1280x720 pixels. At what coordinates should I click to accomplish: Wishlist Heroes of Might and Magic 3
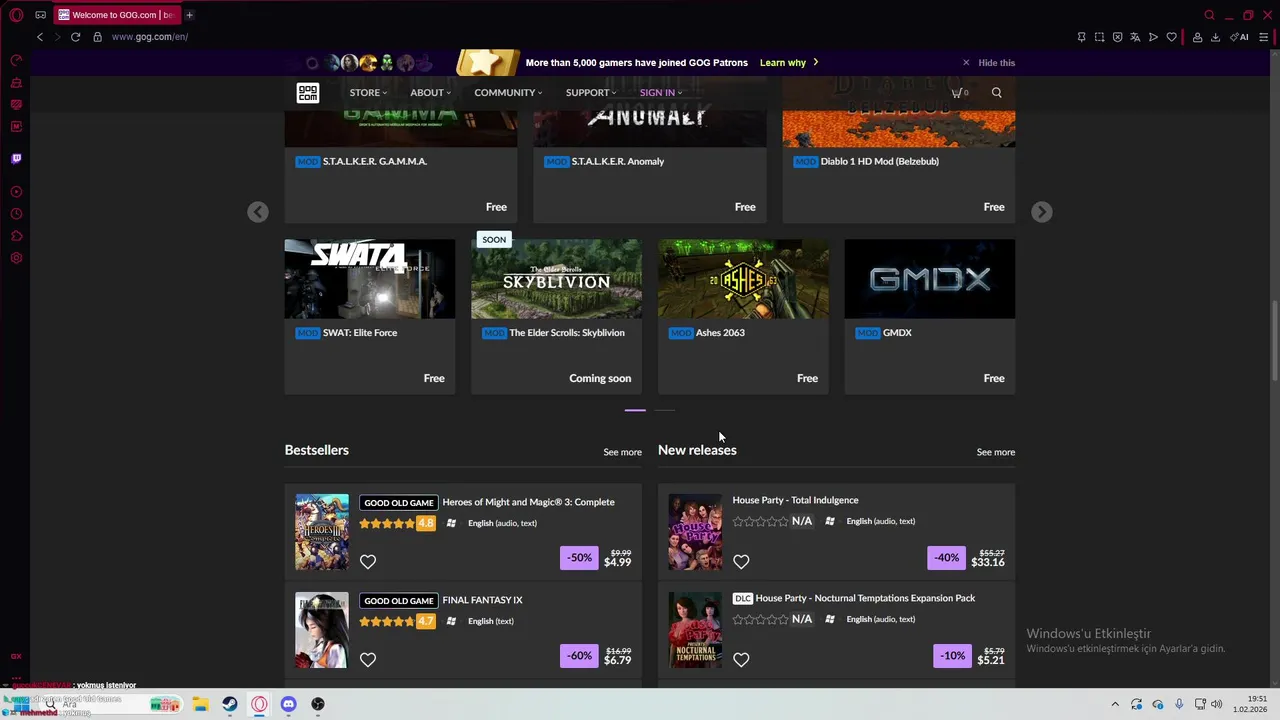tap(368, 562)
